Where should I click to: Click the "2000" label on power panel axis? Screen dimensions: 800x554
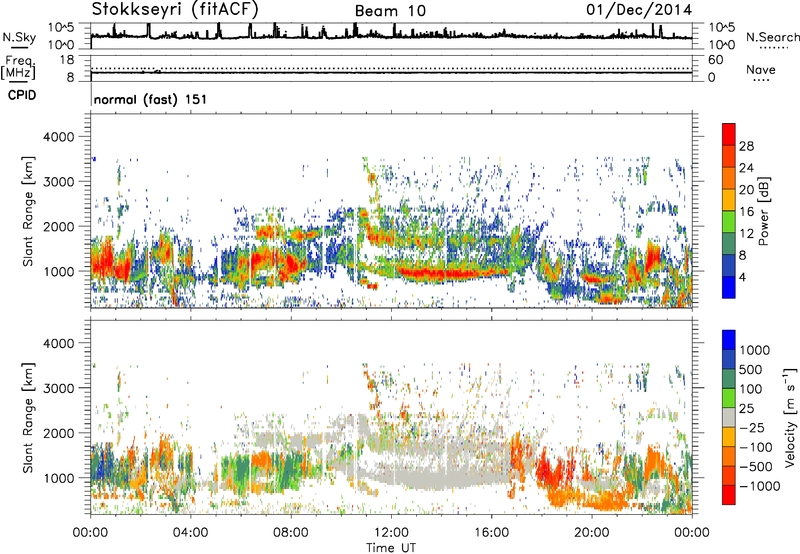coord(58,226)
